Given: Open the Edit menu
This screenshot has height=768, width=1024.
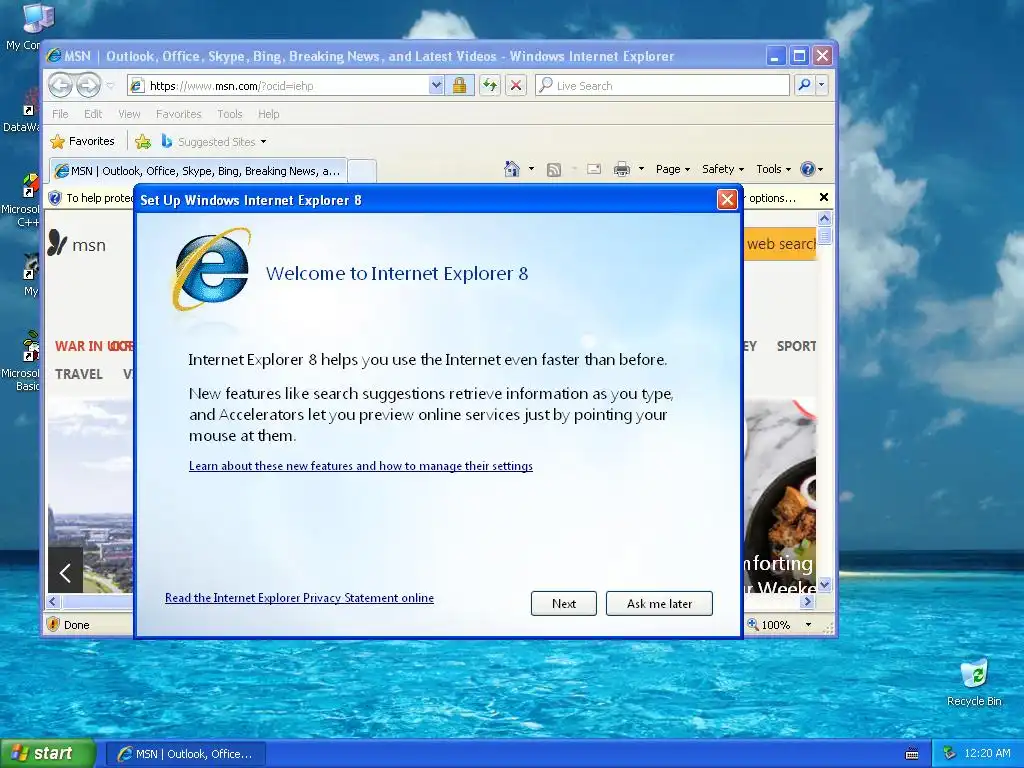Looking at the screenshot, I should pos(93,114).
